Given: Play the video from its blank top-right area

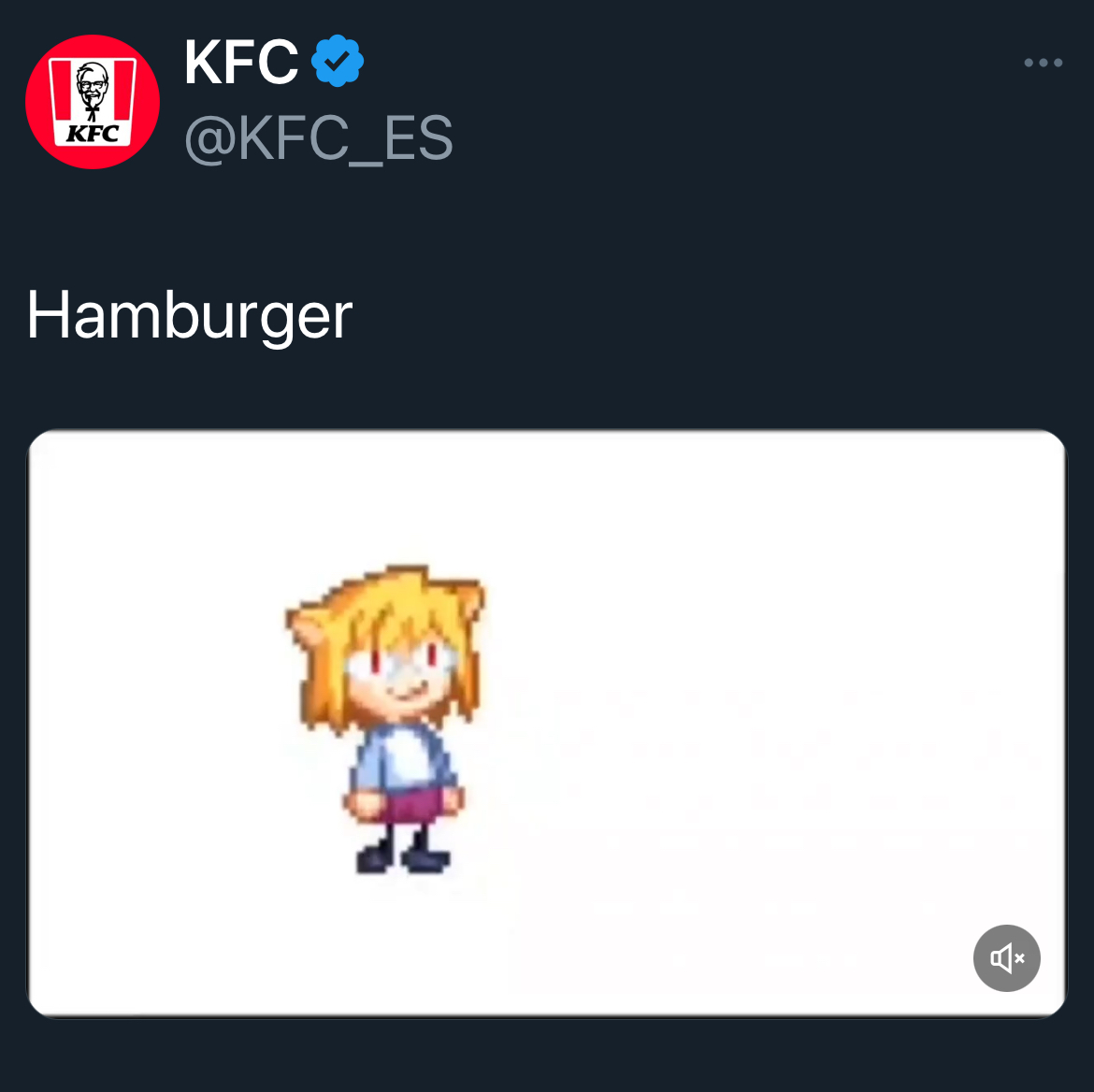Looking at the screenshot, I should [888, 524].
